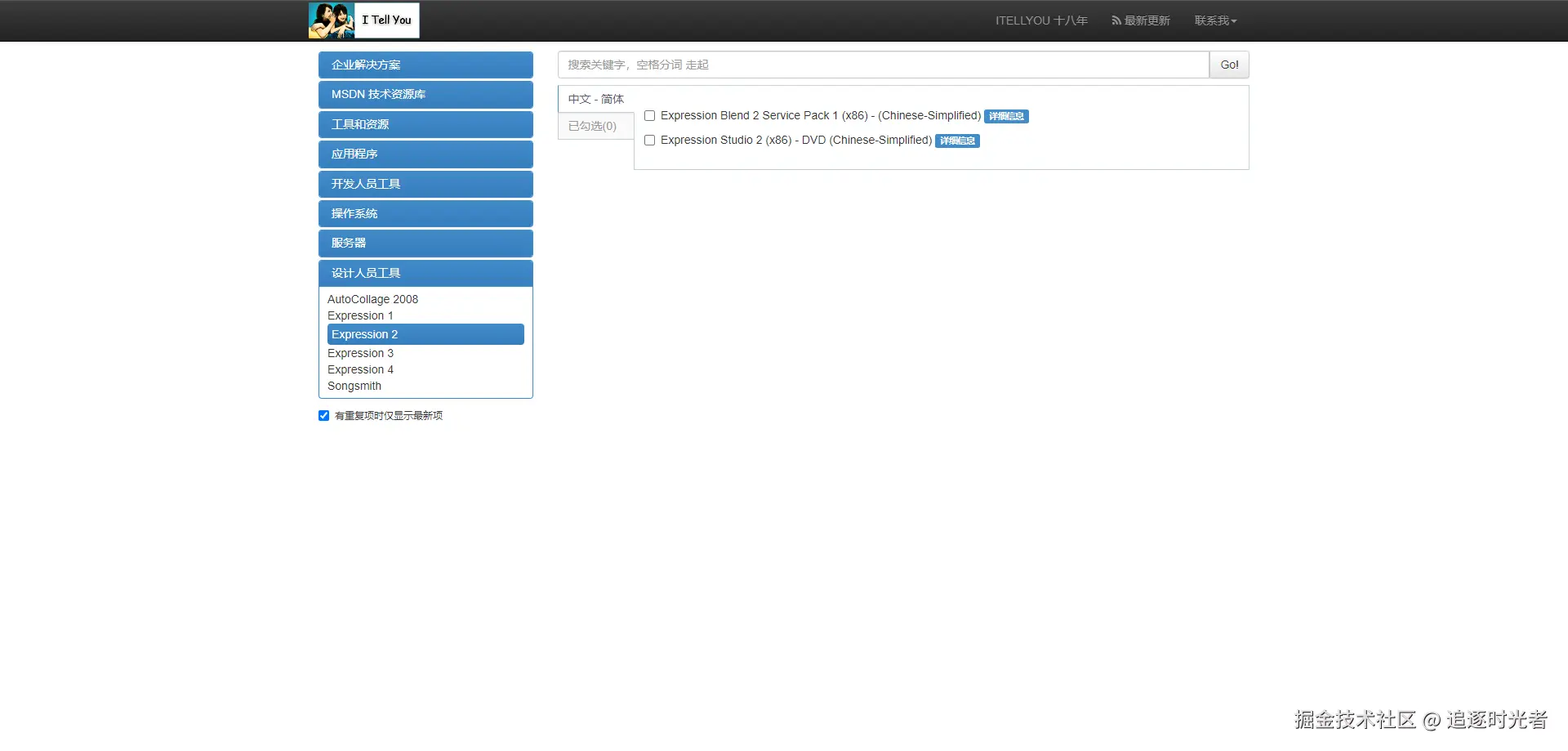The image size is (1568, 751).
Task: Expand the 操作系统 category
Action: (425, 213)
